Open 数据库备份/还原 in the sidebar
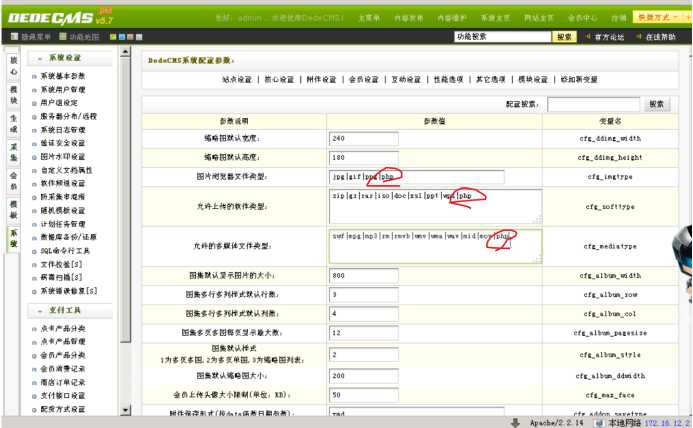Image resolution: width=693 pixels, height=428 pixels. pyautogui.click(x=69, y=237)
